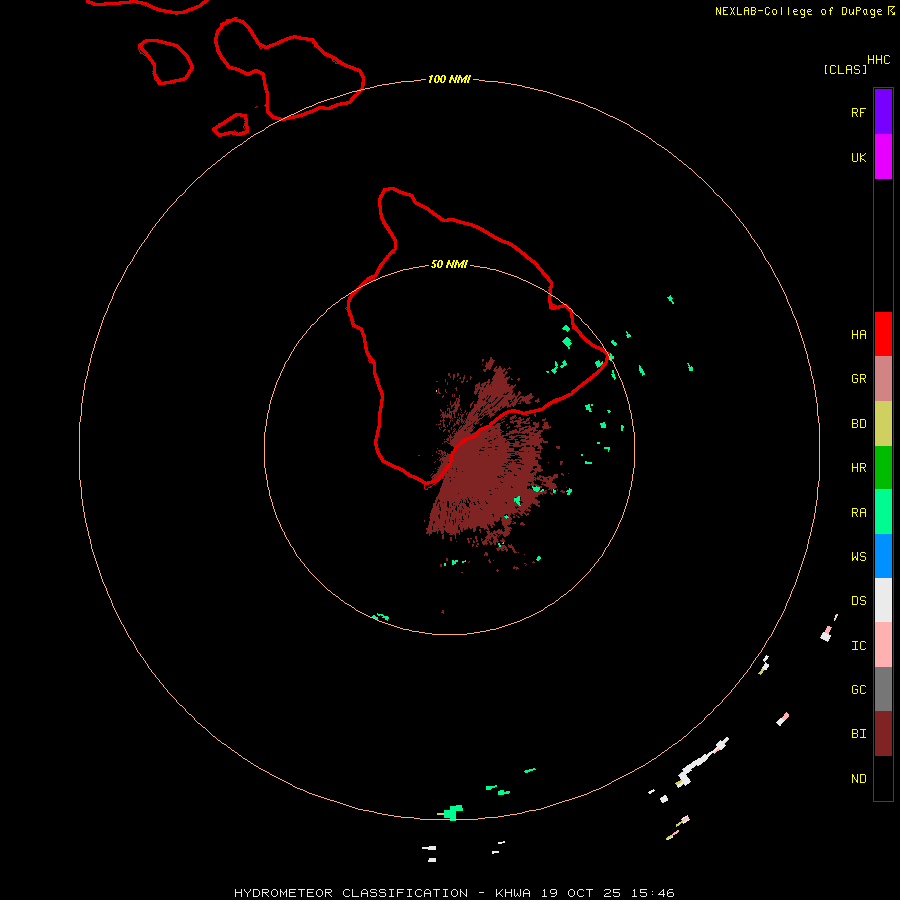
Task: Click the DS legend label
Action: (x=858, y=600)
